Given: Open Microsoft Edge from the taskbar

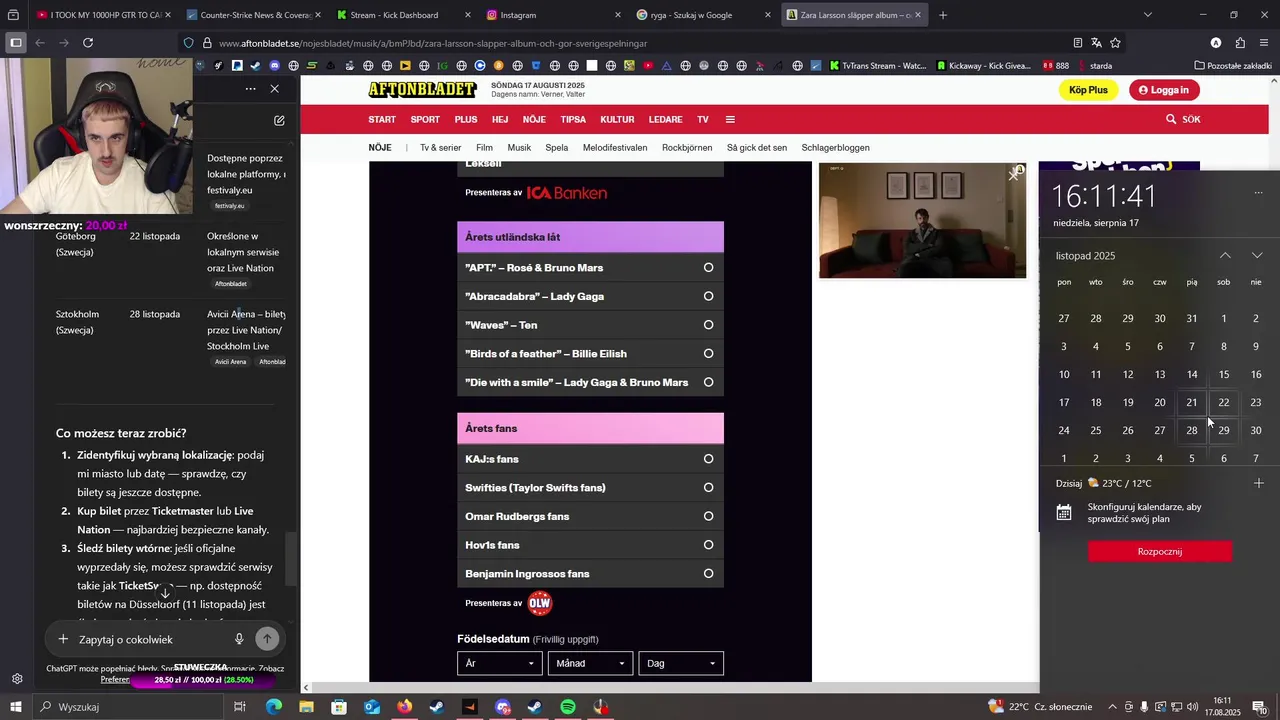Looking at the screenshot, I should coord(274,707).
